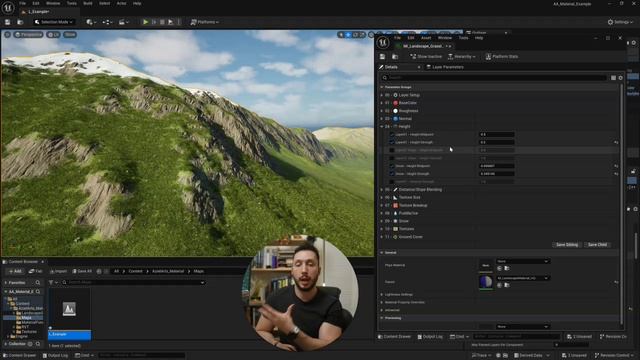Open the Tools menu in main editor
The height and width of the screenshot is (360, 640).
click(x=71, y=3)
